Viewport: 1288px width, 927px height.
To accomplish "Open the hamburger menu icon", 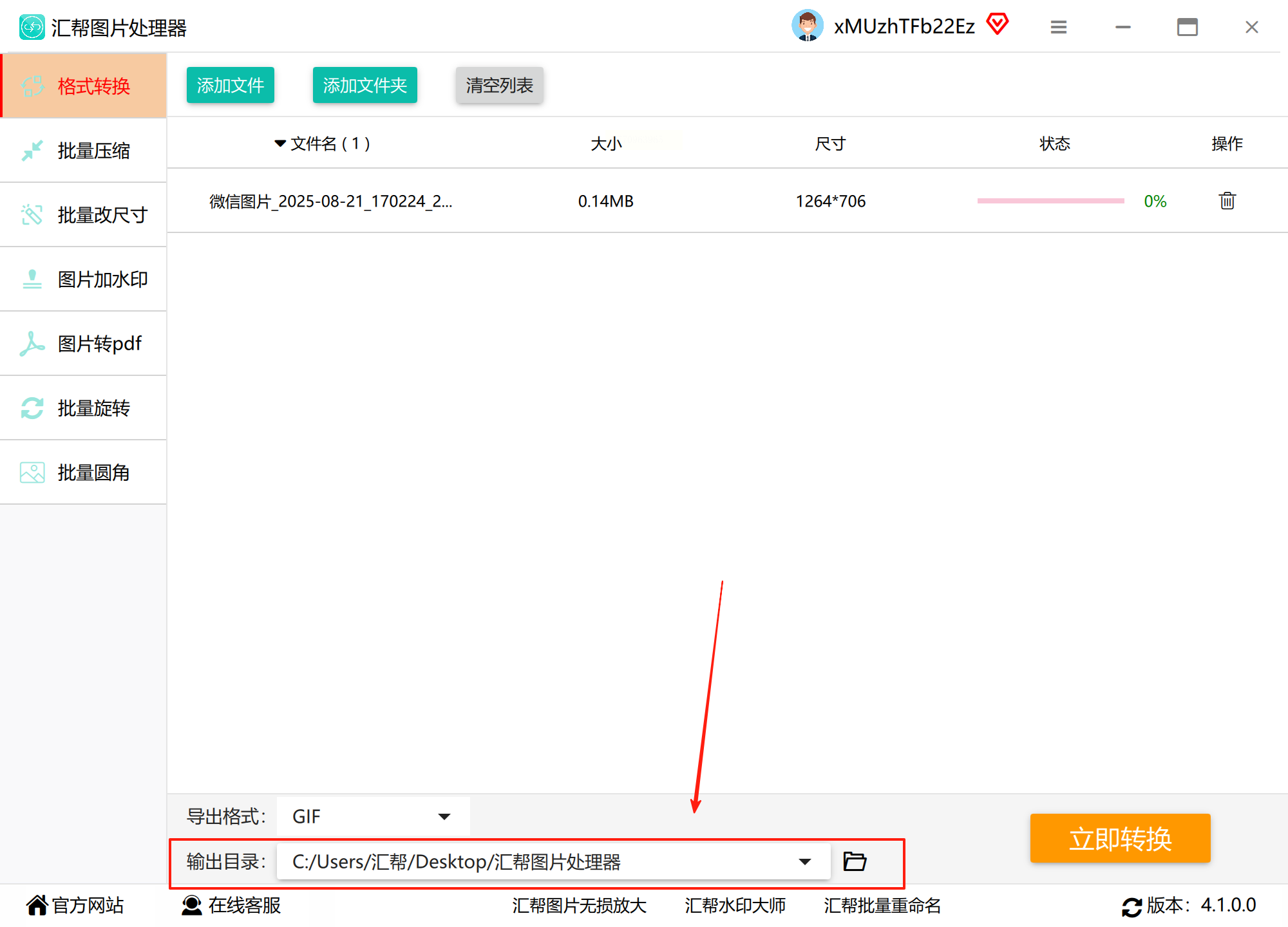I will pyautogui.click(x=1058, y=27).
